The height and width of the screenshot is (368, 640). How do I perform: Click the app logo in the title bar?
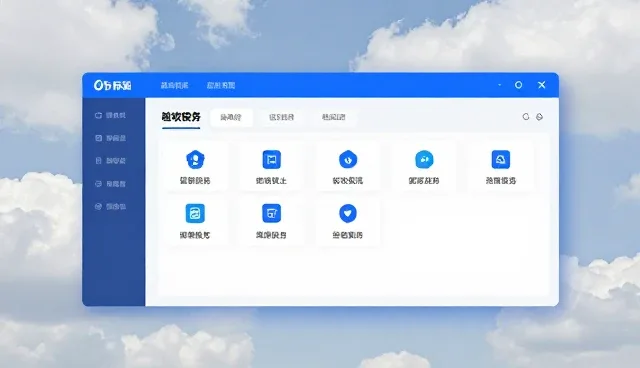[113, 85]
